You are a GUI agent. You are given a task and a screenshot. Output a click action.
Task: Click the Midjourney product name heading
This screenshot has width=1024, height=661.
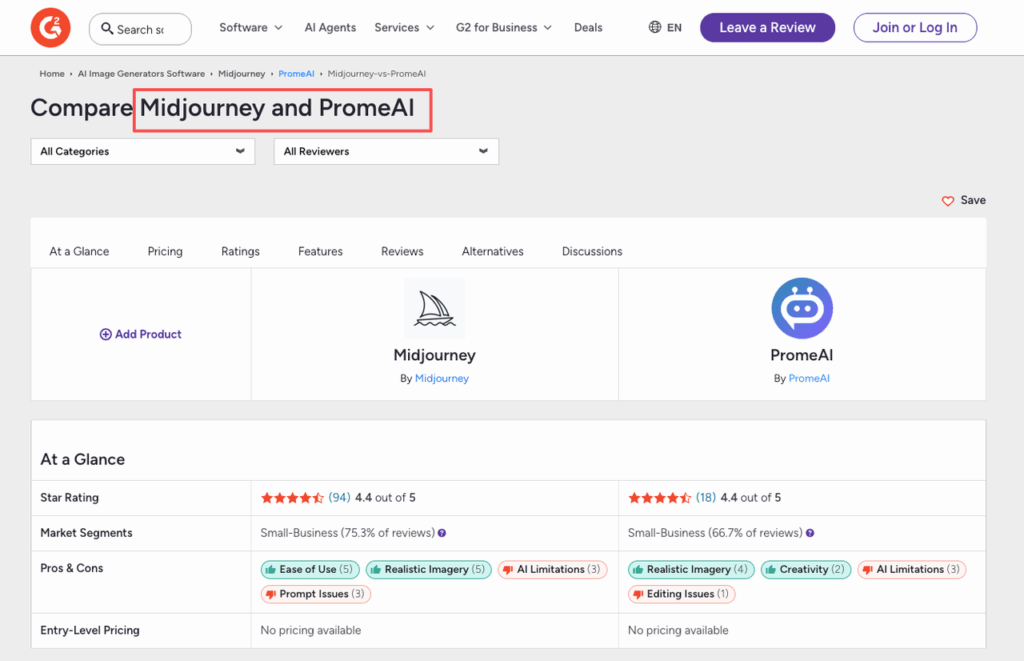(x=434, y=355)
